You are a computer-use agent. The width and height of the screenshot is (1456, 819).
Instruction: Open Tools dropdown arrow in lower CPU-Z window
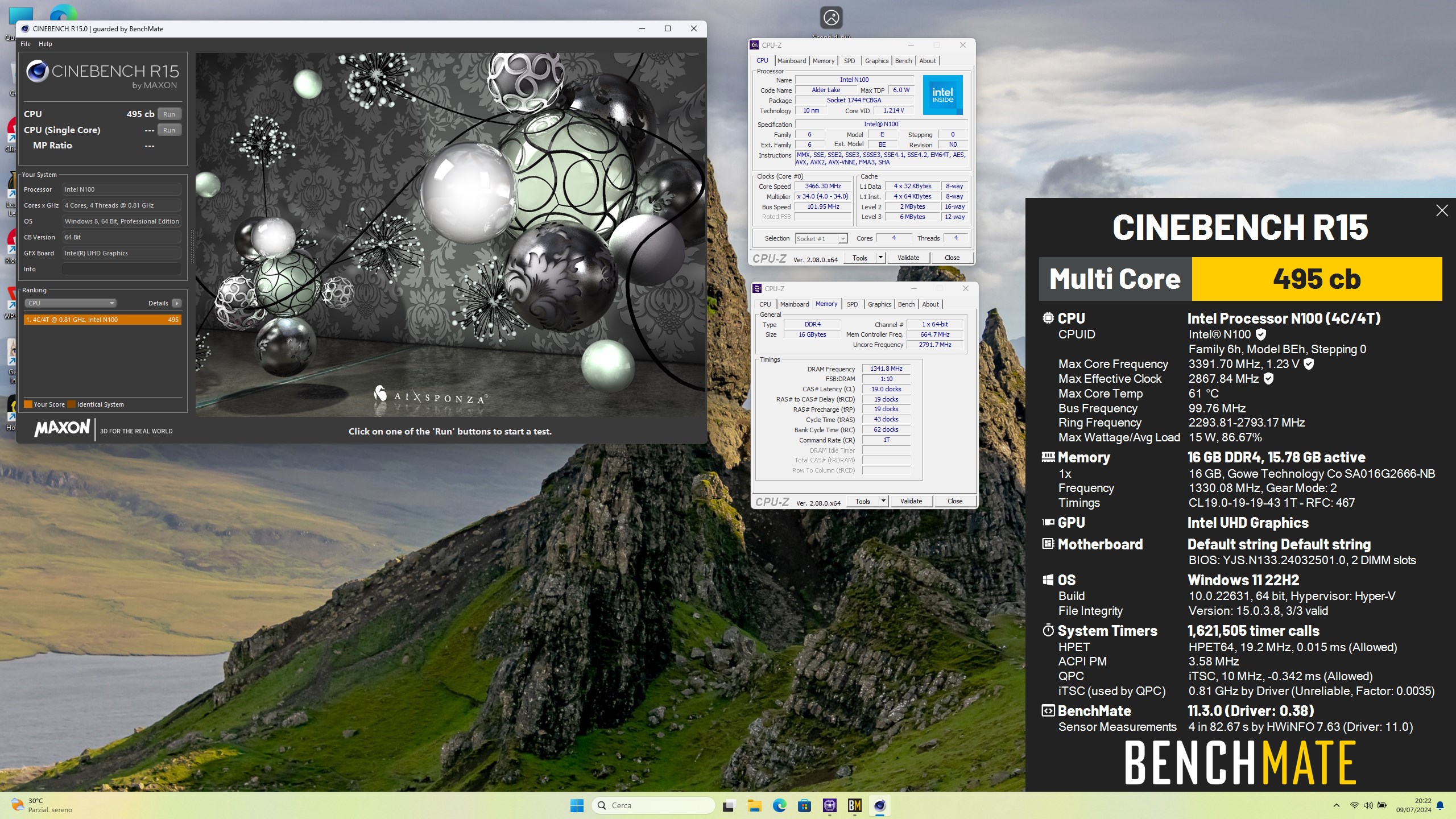[883, 502]
